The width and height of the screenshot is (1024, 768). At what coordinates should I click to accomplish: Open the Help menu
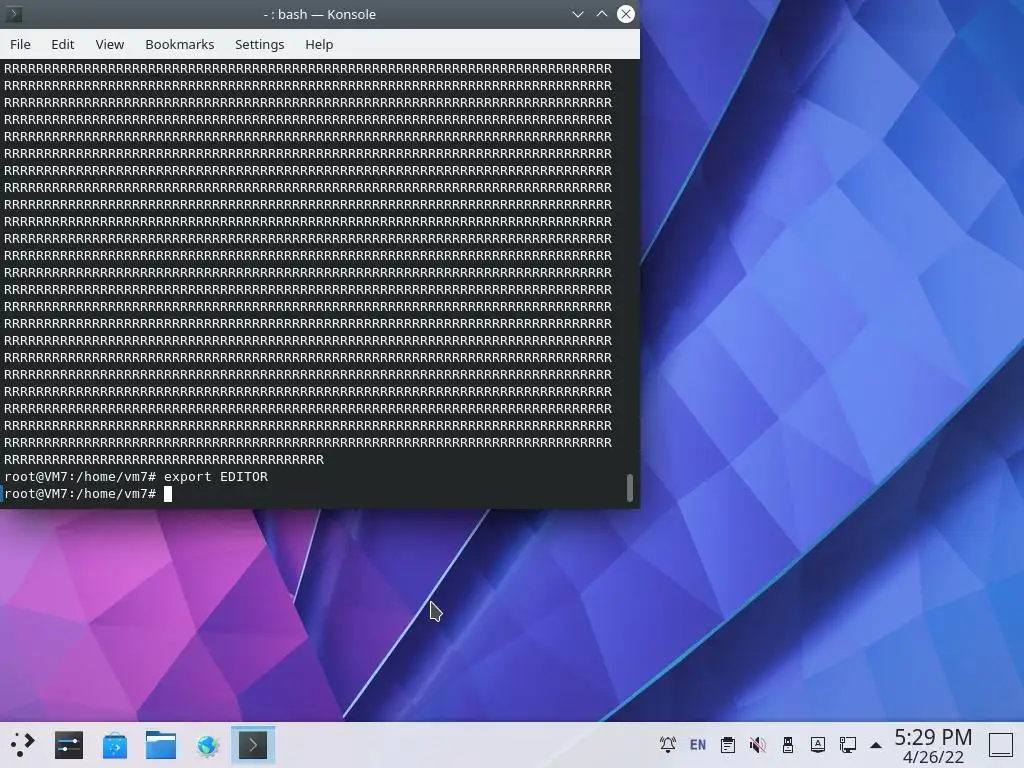tap(319, 44)
